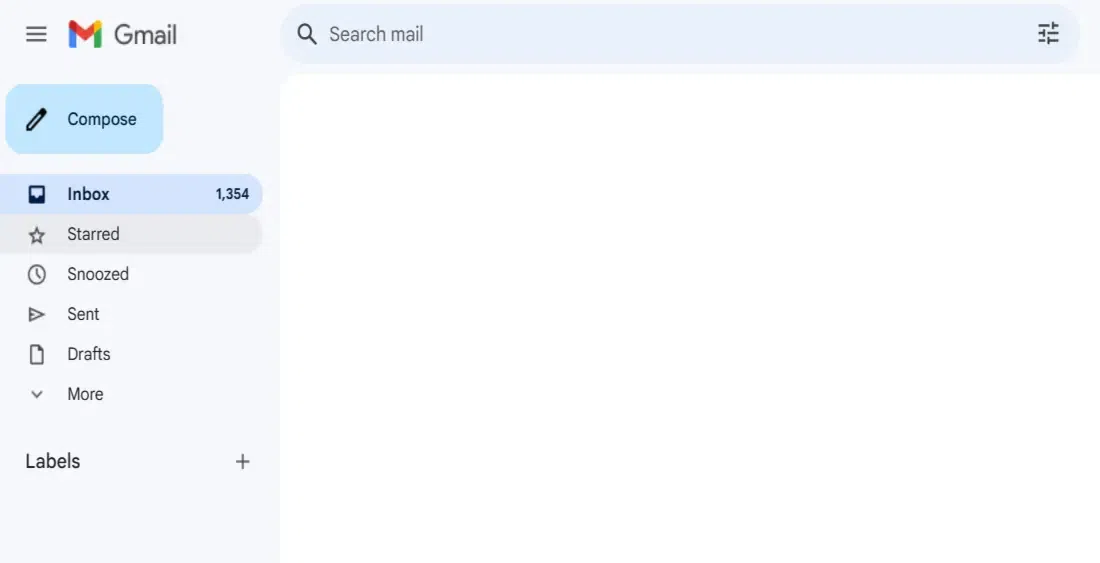Click the Compose button
The image size is (1100, 563).
coord(84,119)
